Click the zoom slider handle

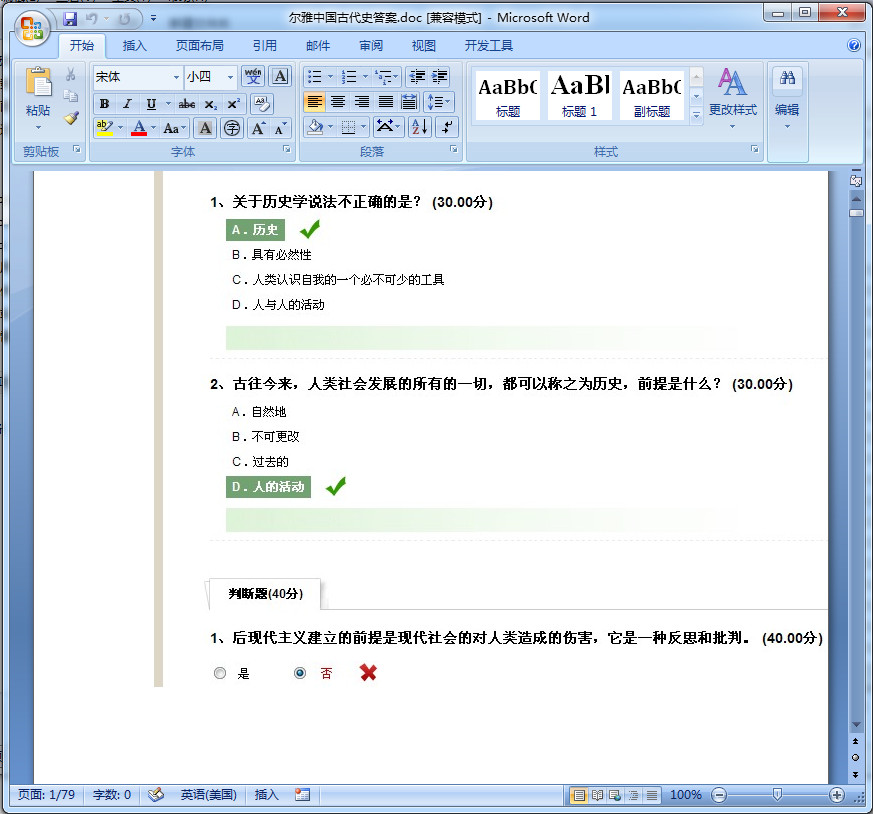point(777,795)
